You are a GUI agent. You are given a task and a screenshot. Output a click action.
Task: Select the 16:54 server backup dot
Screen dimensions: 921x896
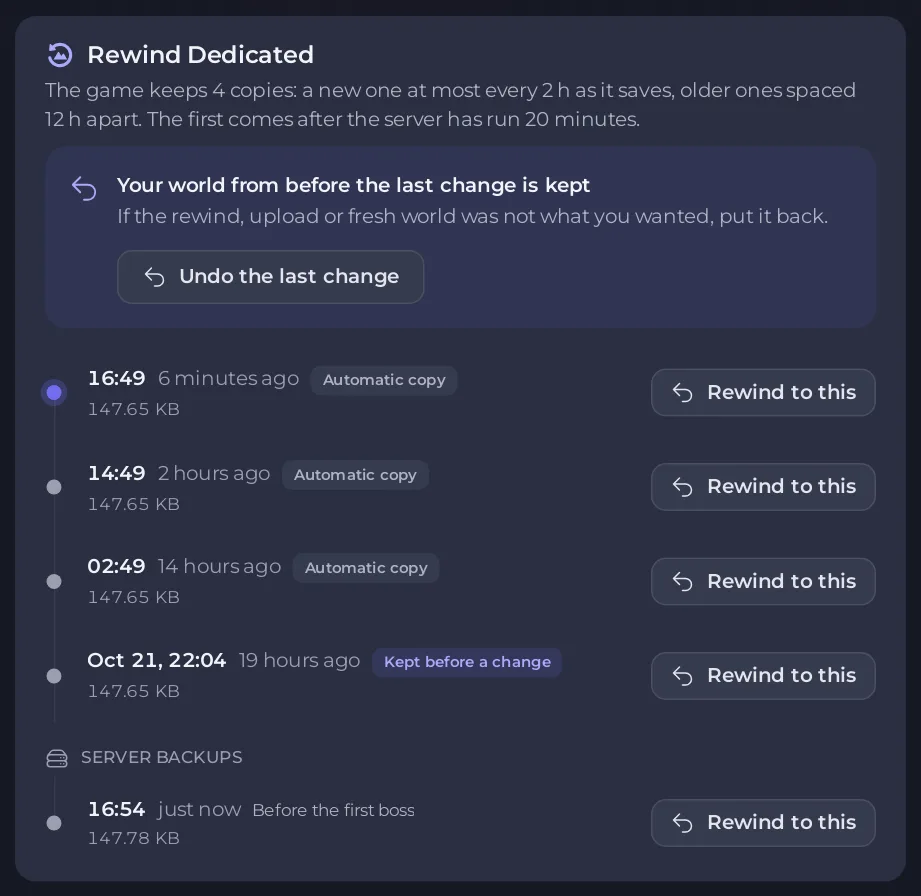(54, 823)
